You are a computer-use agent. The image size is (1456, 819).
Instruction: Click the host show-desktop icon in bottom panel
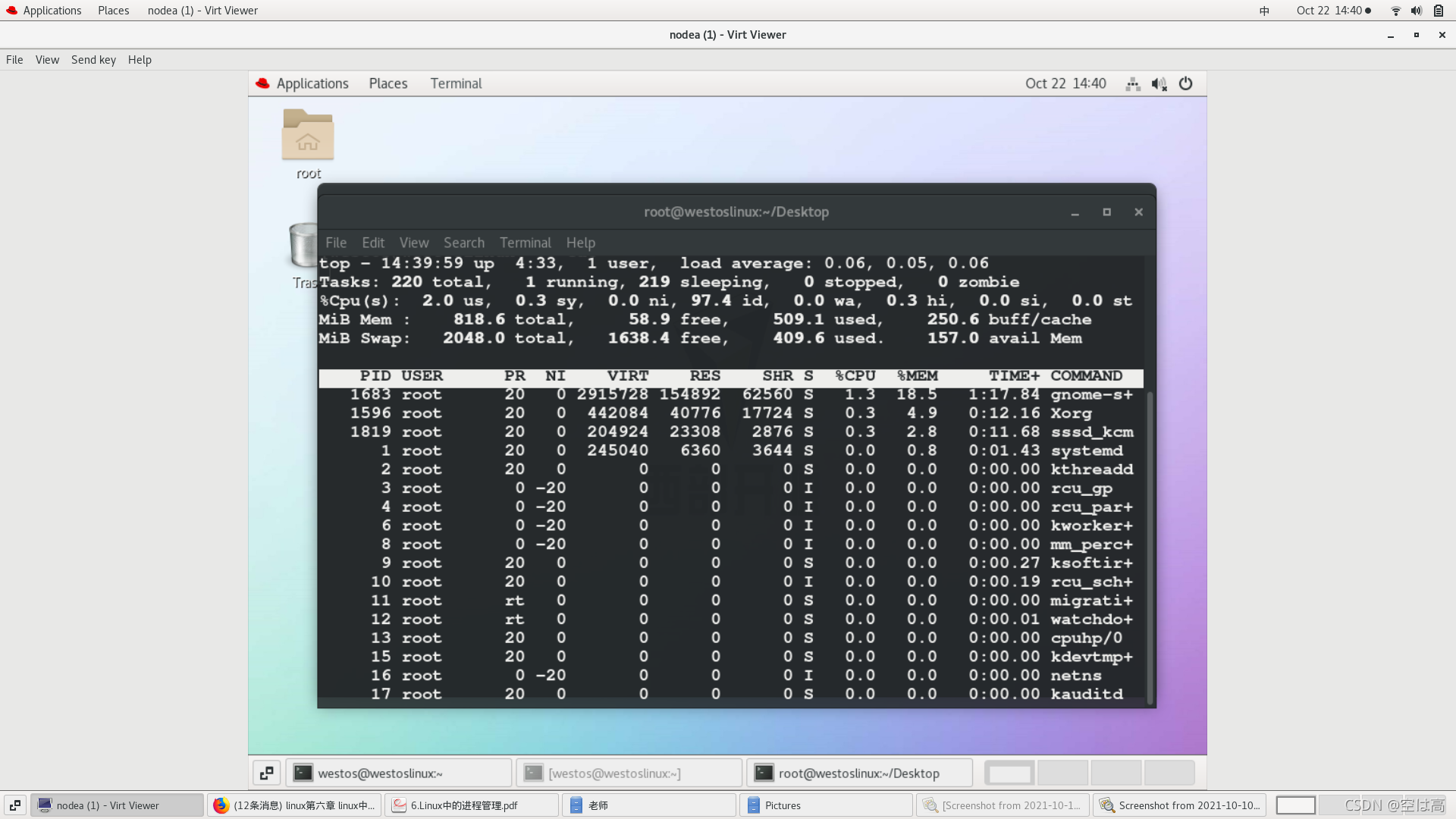[15, 805]
